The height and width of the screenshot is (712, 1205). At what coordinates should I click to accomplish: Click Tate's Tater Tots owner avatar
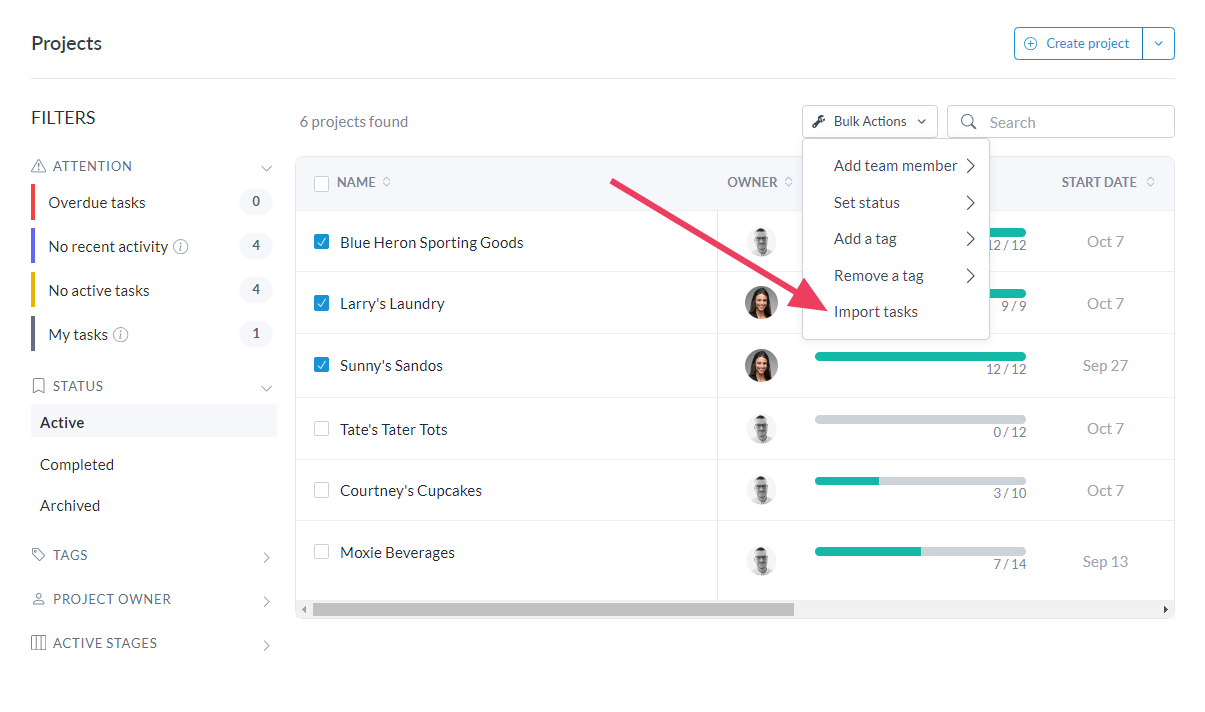tap(761, 429)
